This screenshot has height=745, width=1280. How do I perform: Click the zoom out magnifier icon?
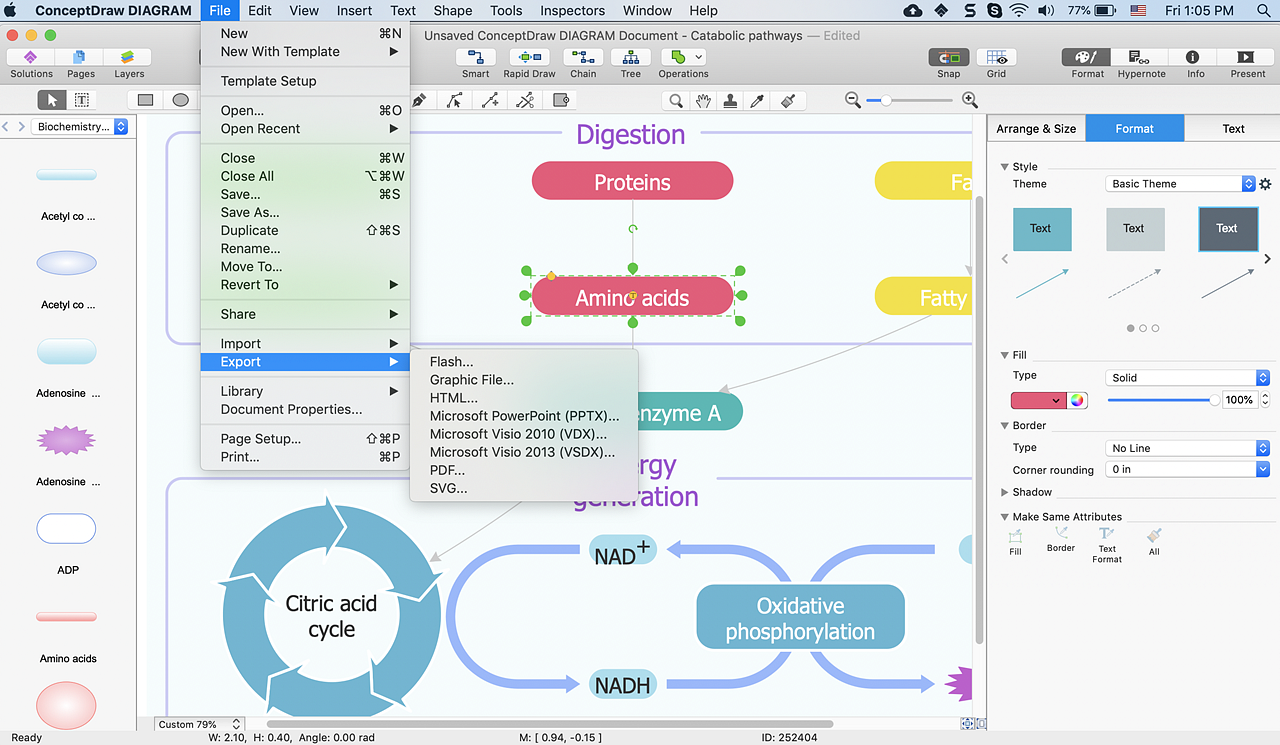[x=852, y=100]
